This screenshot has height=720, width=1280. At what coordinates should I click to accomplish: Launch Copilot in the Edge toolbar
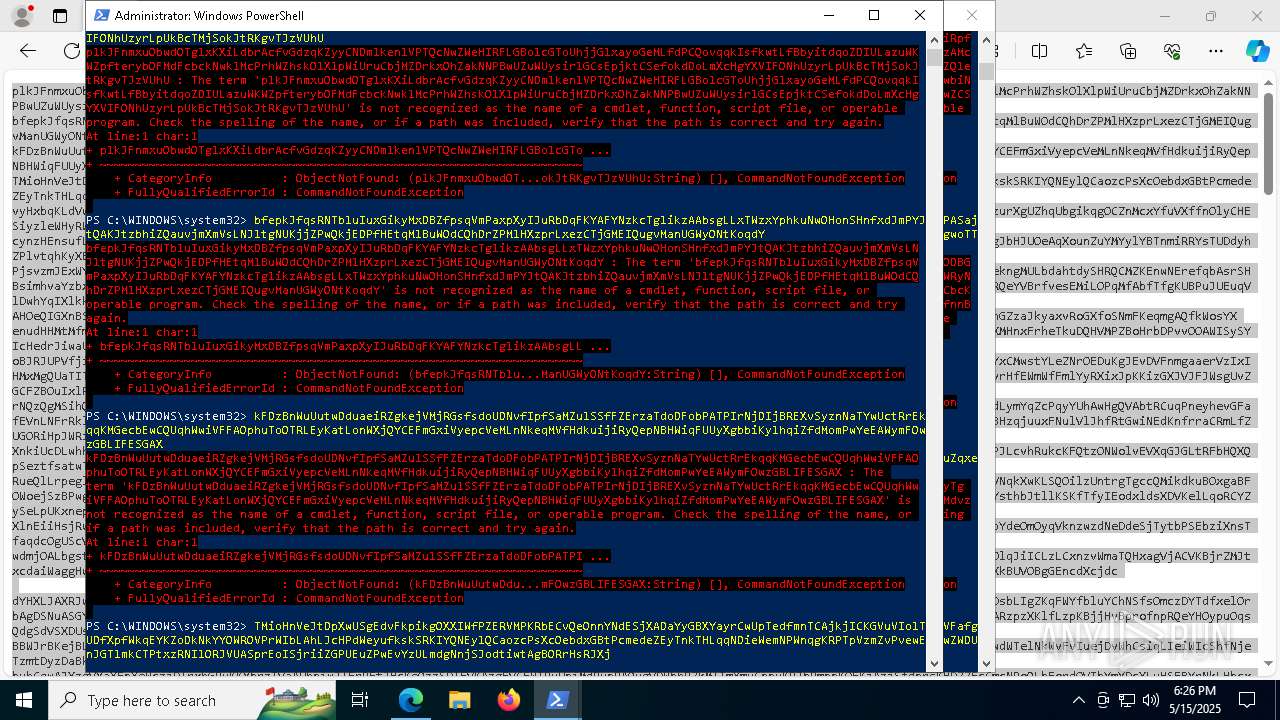pyautogui.click(x=1257, y=51)
